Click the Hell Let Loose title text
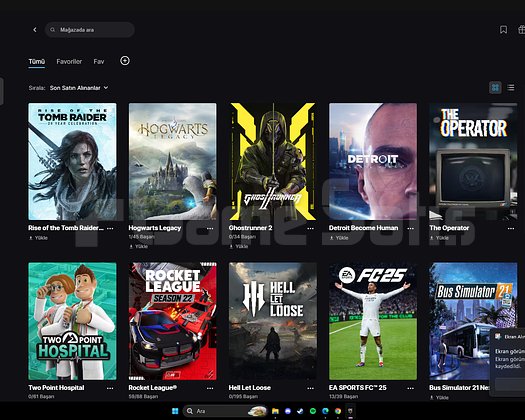This screenshot has width=525, height=420. pyautogui.click(x=250, y=388)
